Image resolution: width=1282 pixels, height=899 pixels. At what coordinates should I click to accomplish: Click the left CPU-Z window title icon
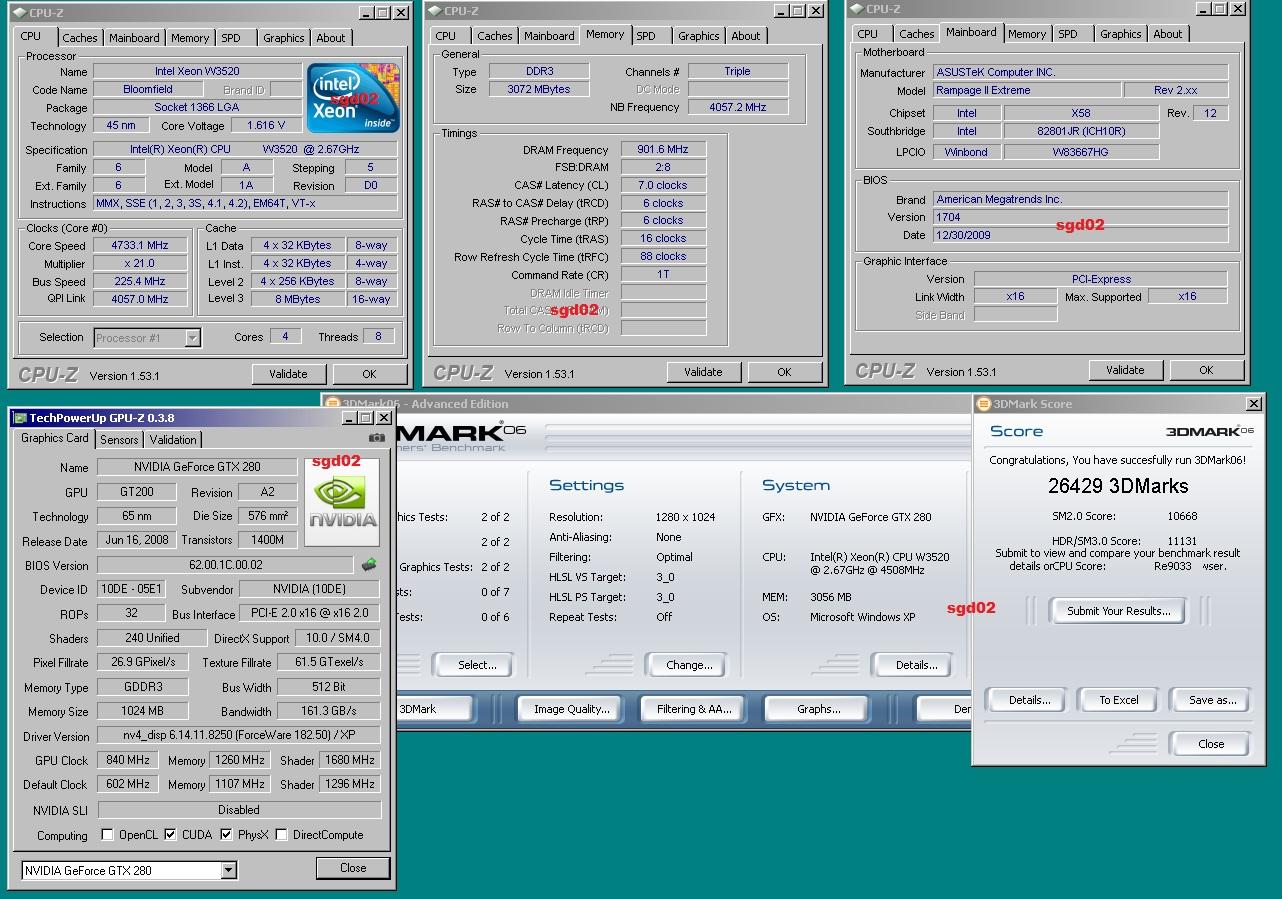(19, 13)
